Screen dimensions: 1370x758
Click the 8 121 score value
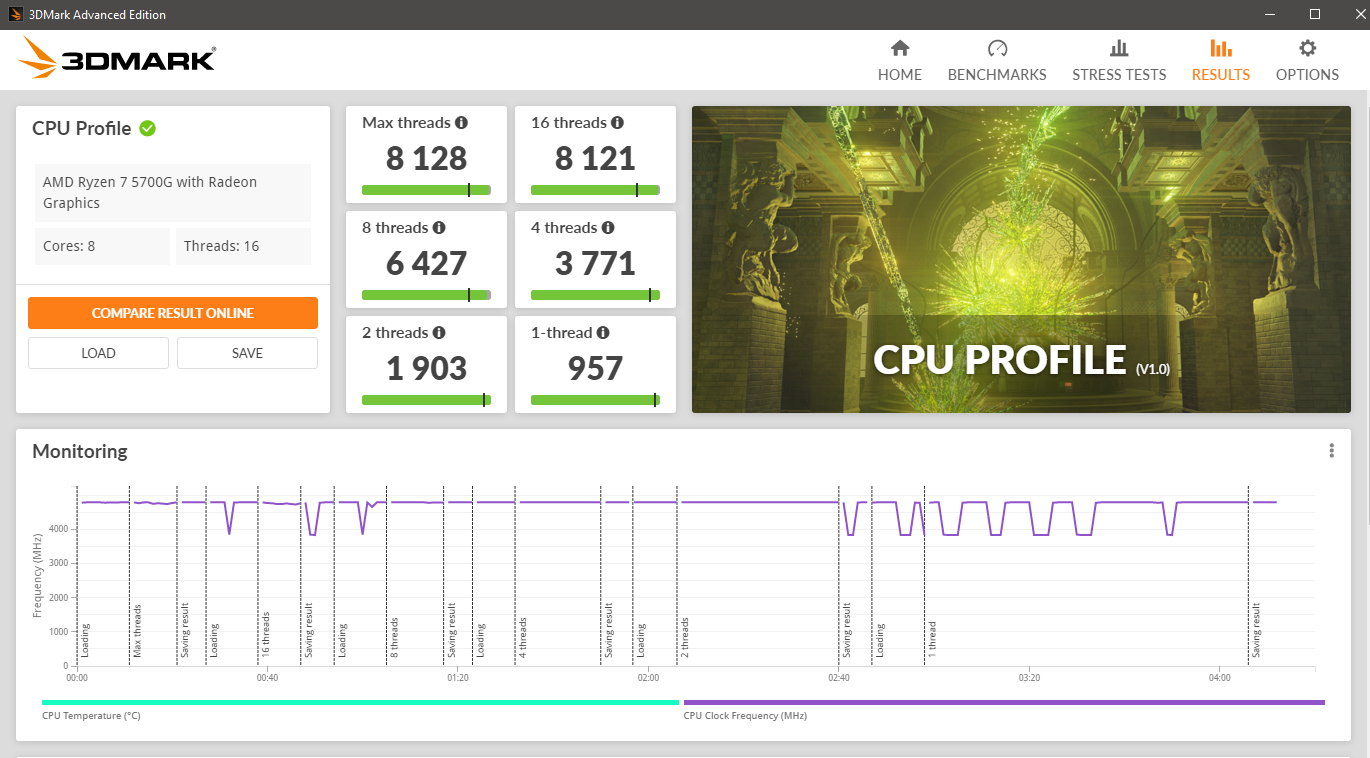(x=595, y=158)
